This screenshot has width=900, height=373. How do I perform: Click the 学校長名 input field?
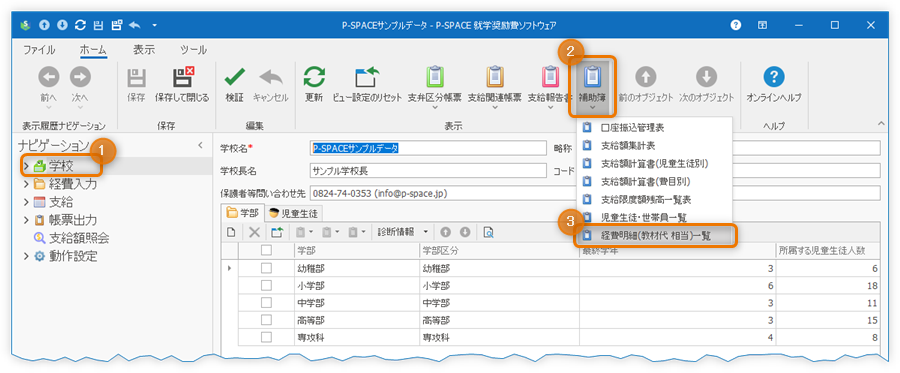coord(428,170)
